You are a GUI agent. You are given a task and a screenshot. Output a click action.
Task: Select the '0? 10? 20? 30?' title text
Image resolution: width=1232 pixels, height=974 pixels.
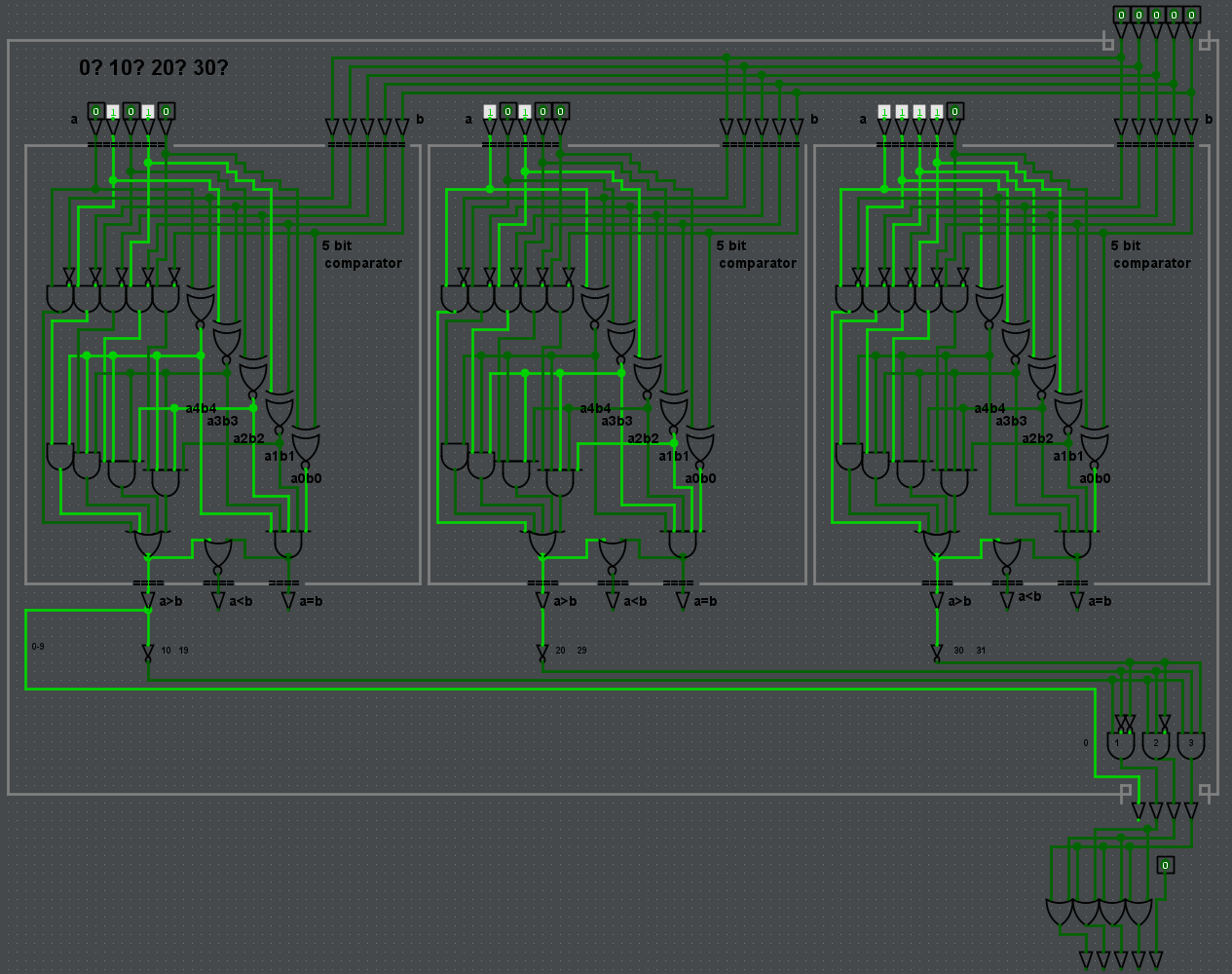click(154, 67)
